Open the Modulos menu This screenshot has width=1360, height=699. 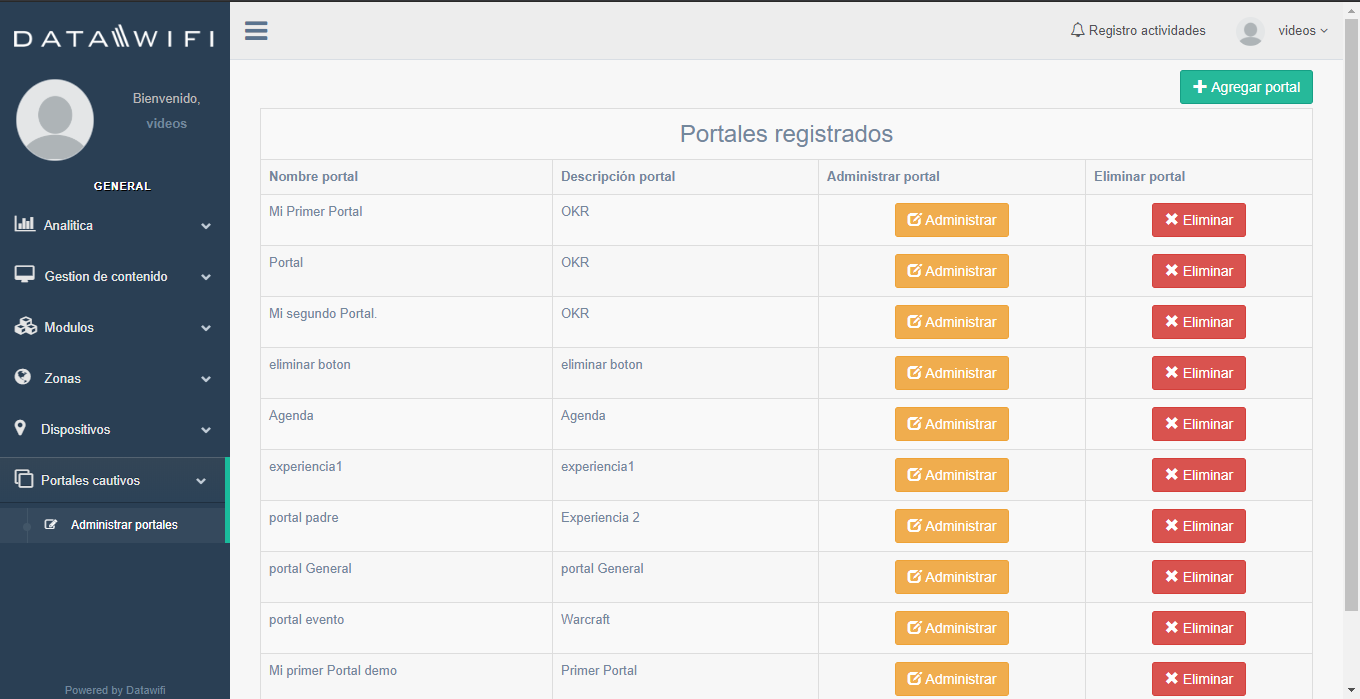tap(114, 327)
